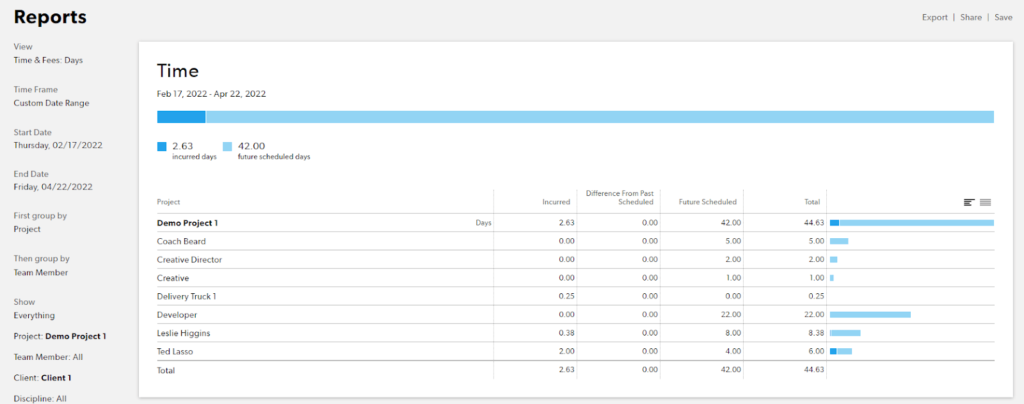Click the date range Feb 17, 2022 - Apr 22, 2022

click(x=212, y=94)
